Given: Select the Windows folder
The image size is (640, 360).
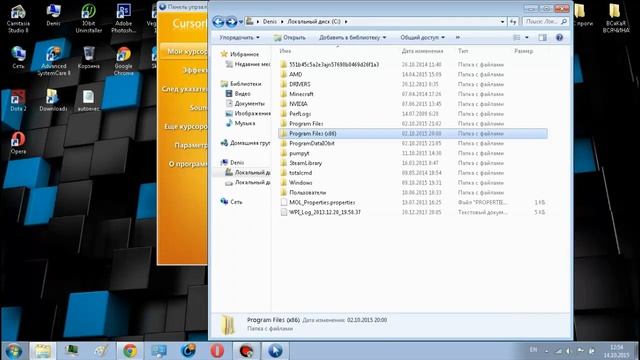Looking at the screenshot, I should [x=413, y=182].
